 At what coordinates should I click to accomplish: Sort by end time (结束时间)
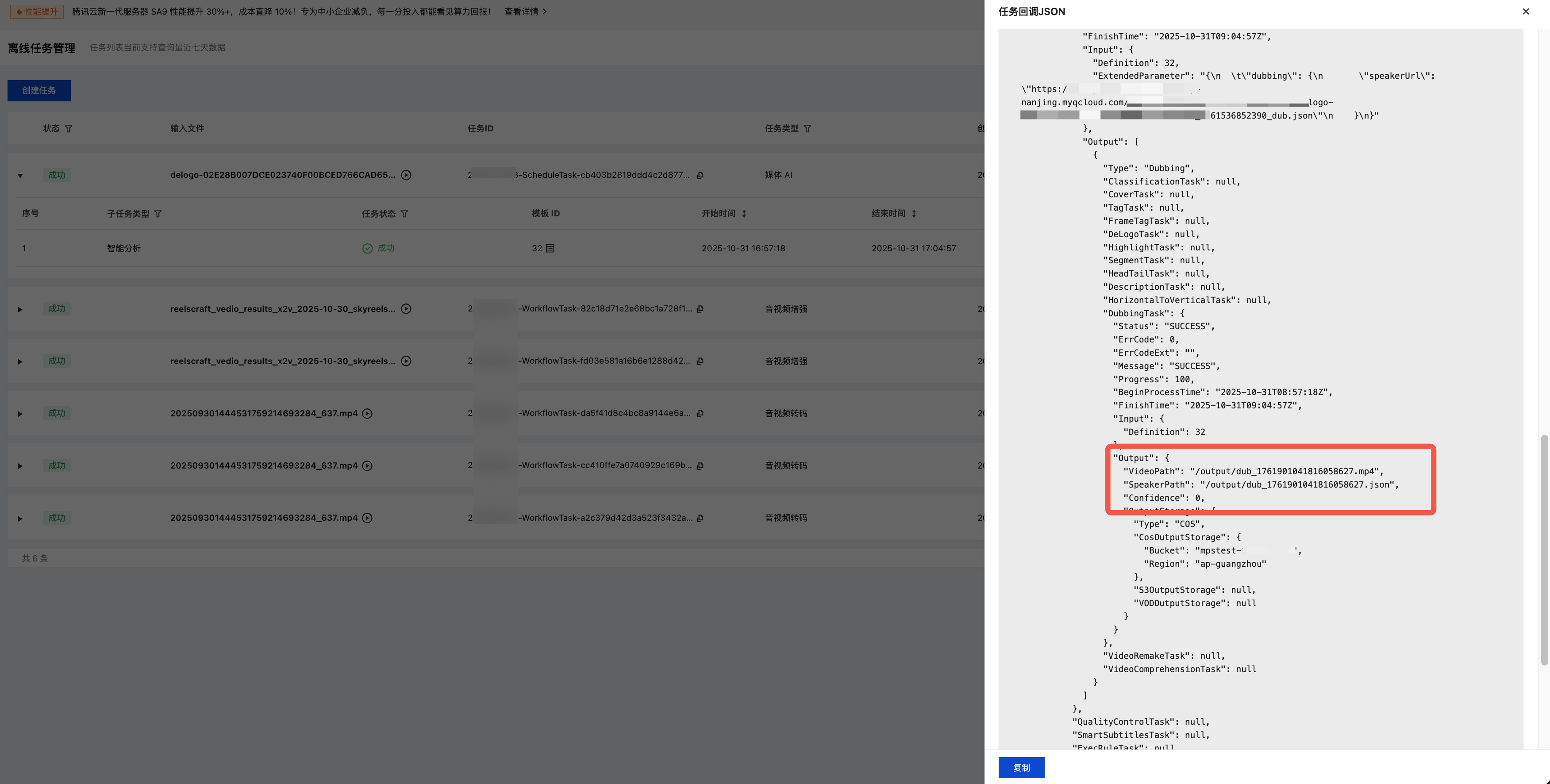point(913,214)
